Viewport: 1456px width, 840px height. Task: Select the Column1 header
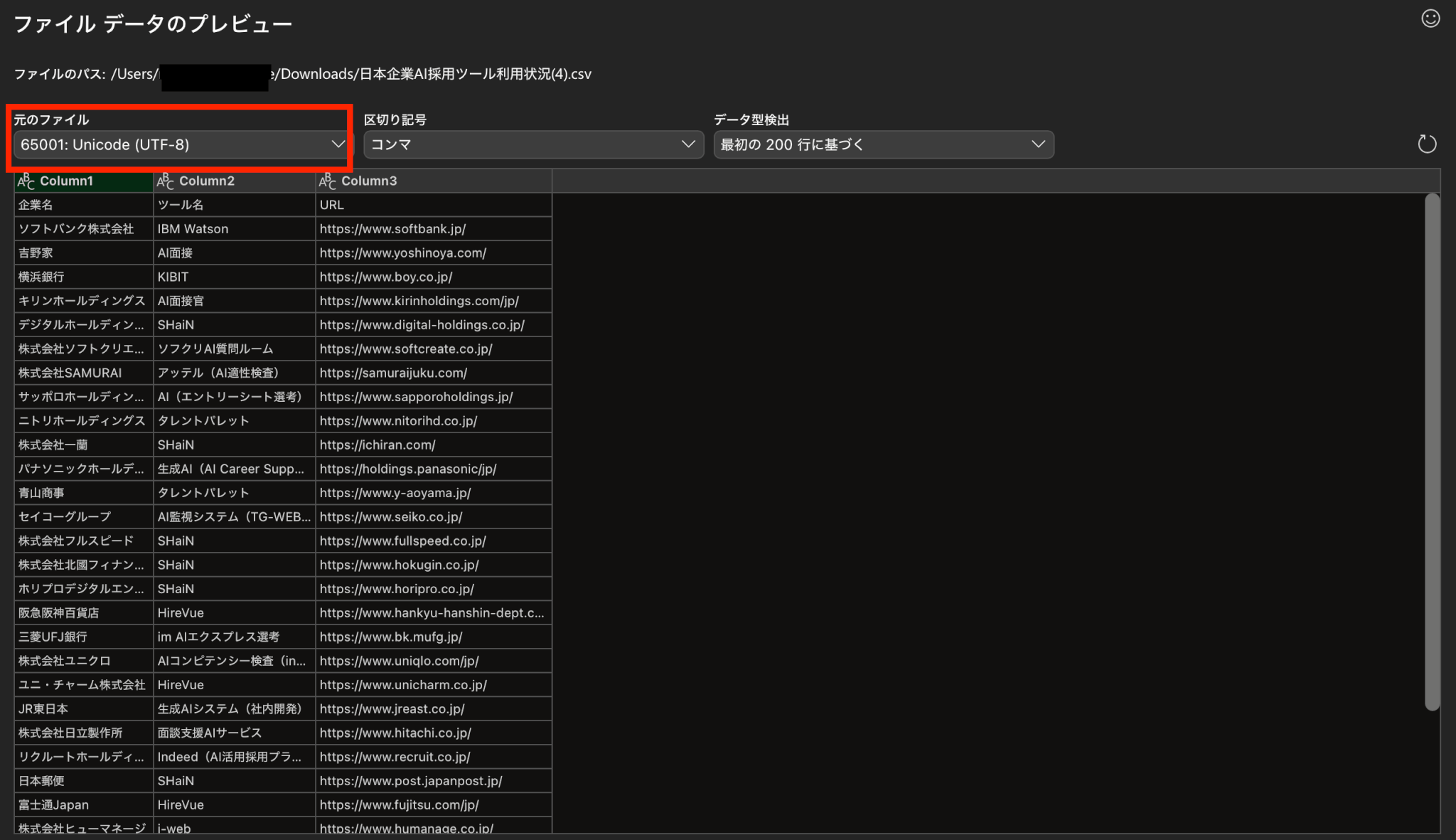[x=66, y=181]
